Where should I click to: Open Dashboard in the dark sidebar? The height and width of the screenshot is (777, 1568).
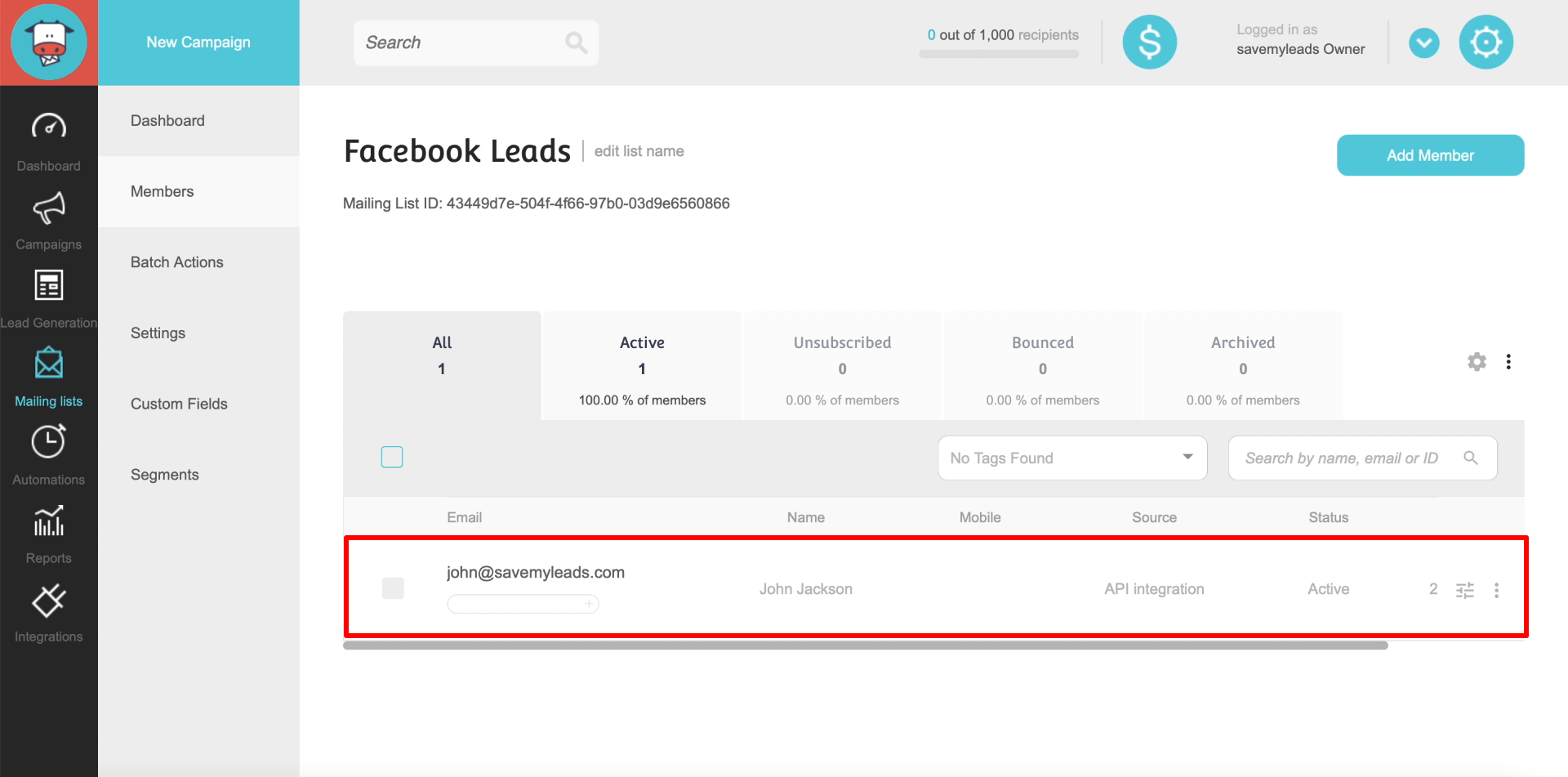(49, 141)
